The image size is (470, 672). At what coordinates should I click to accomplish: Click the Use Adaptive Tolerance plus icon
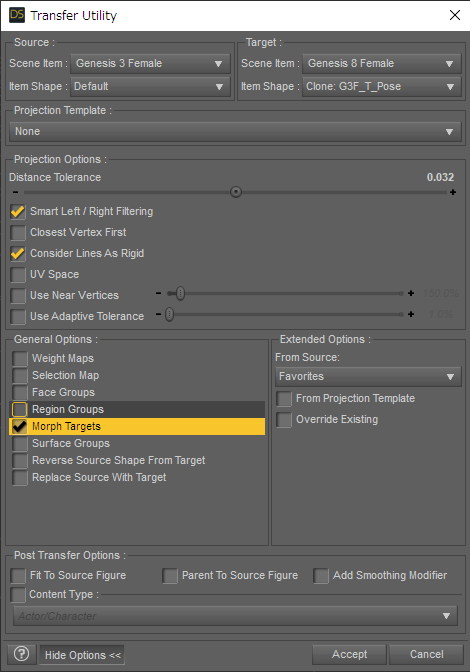point(411,314)
